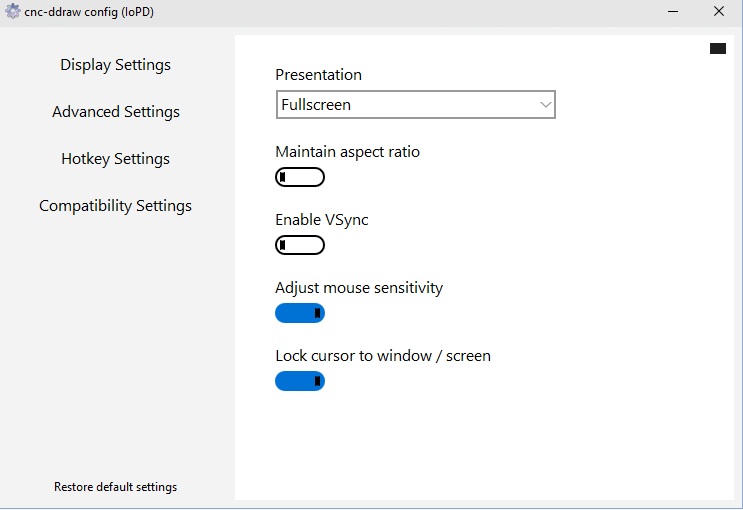The width and height of the screenshot is (743, 510).
Task: Open the Display Settings tab
Action: [x=115, y=65]
